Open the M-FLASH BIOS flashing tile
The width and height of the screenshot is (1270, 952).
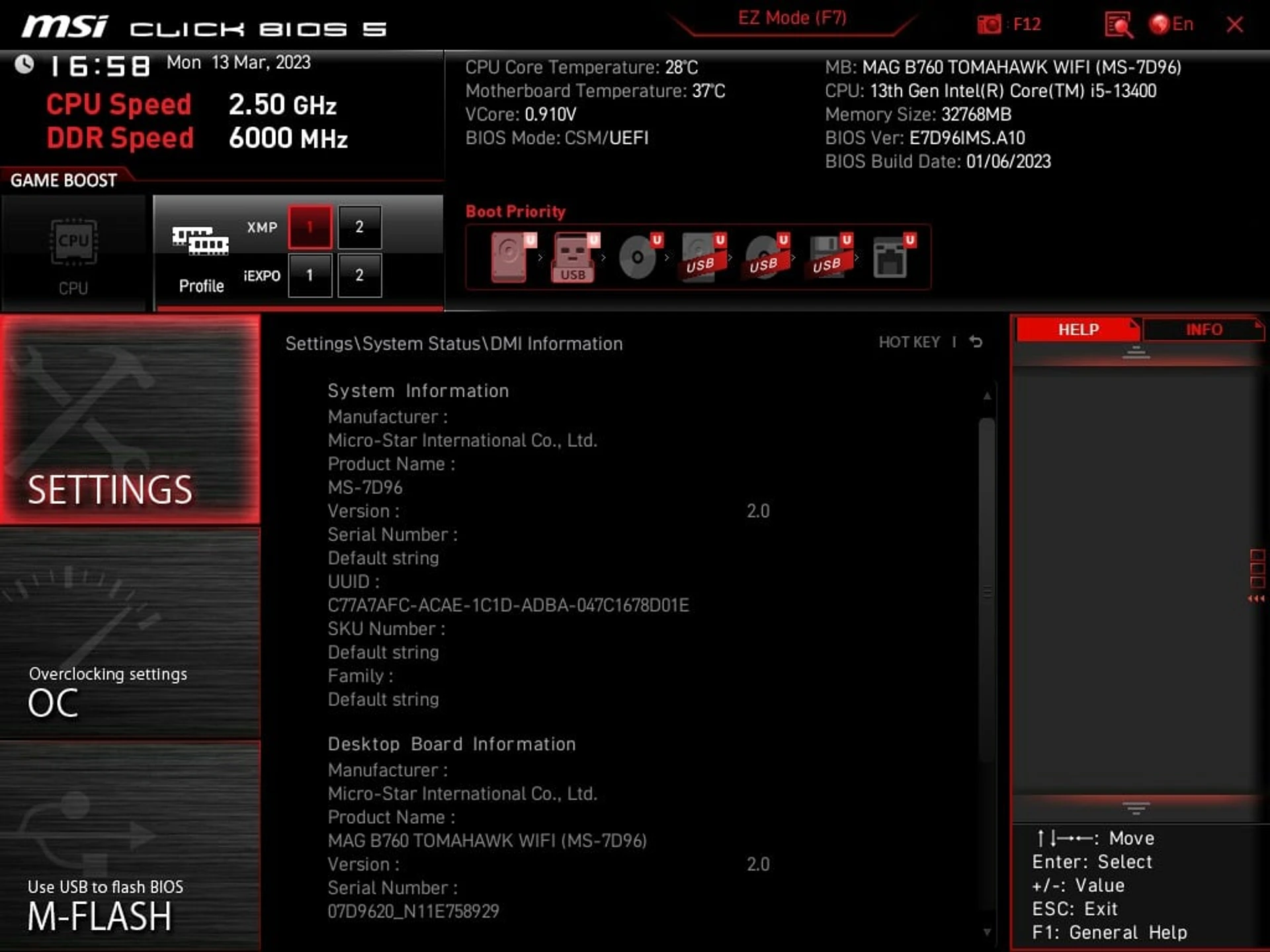pos(130,846)
